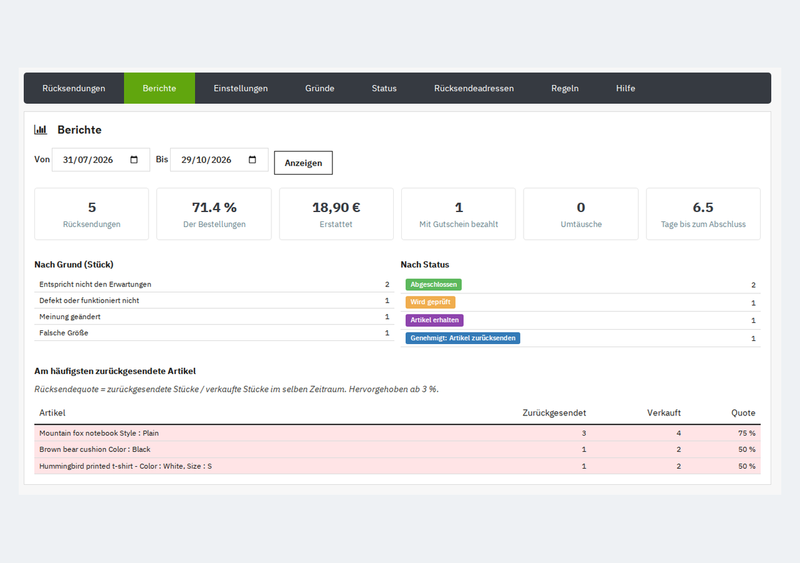The image size is (800, 563).
Task: Open the Gründe tab
Action: coord(319,88)
